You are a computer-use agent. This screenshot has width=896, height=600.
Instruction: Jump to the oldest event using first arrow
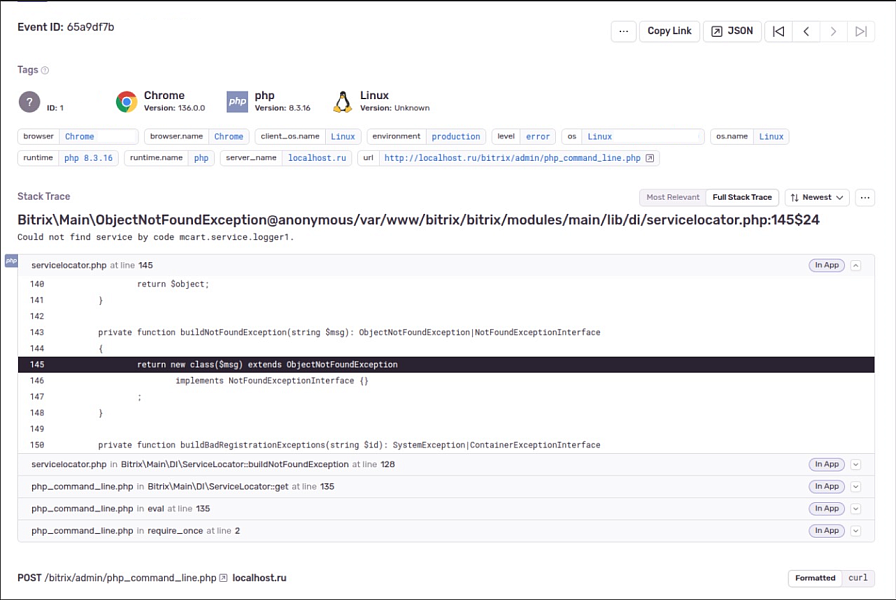coord(779,31)
